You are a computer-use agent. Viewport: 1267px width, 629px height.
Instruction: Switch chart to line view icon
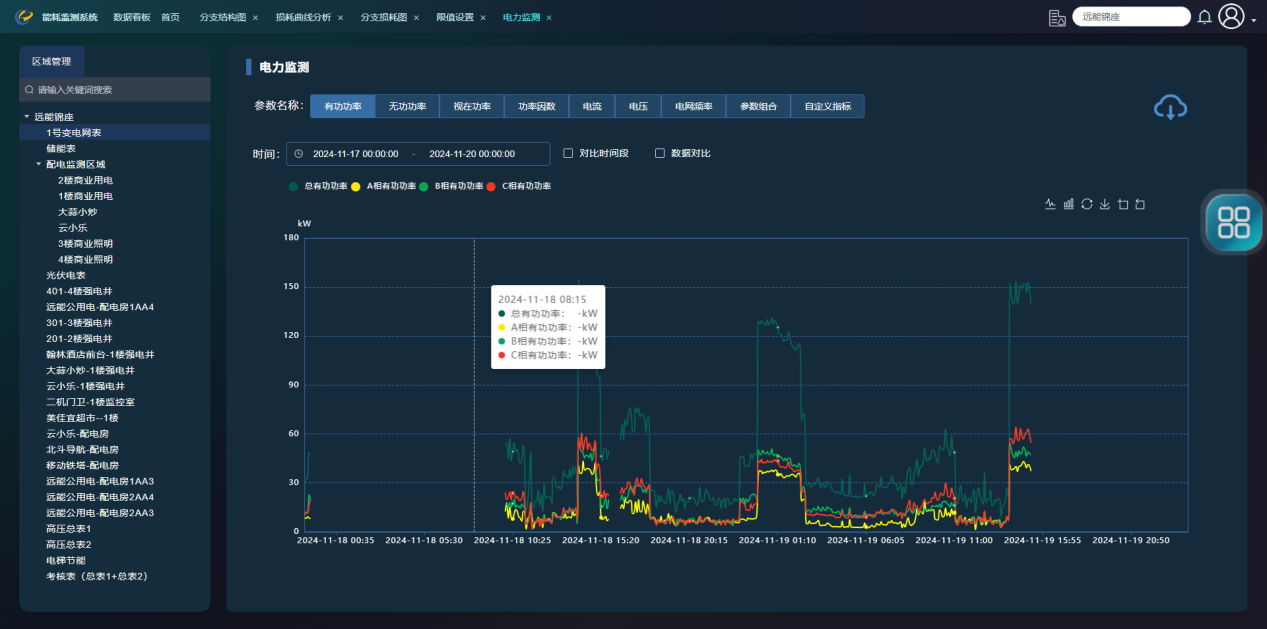pos(1050,204)
